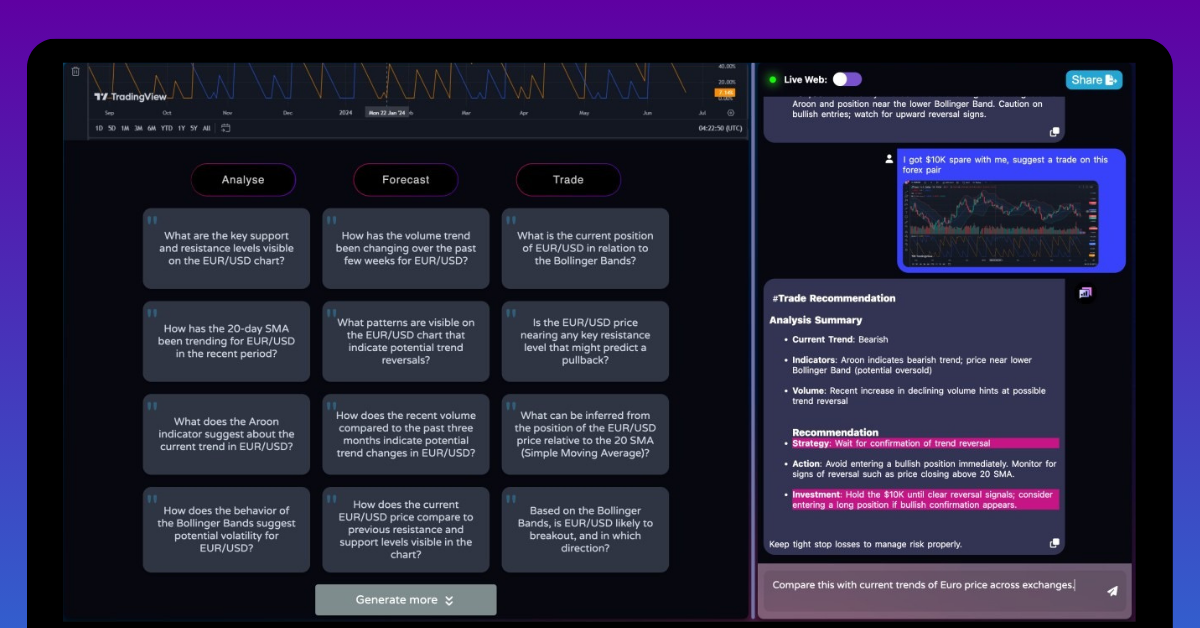
Task: Click the orange 7.14% price label on chart axis
Action: [725, 92]
